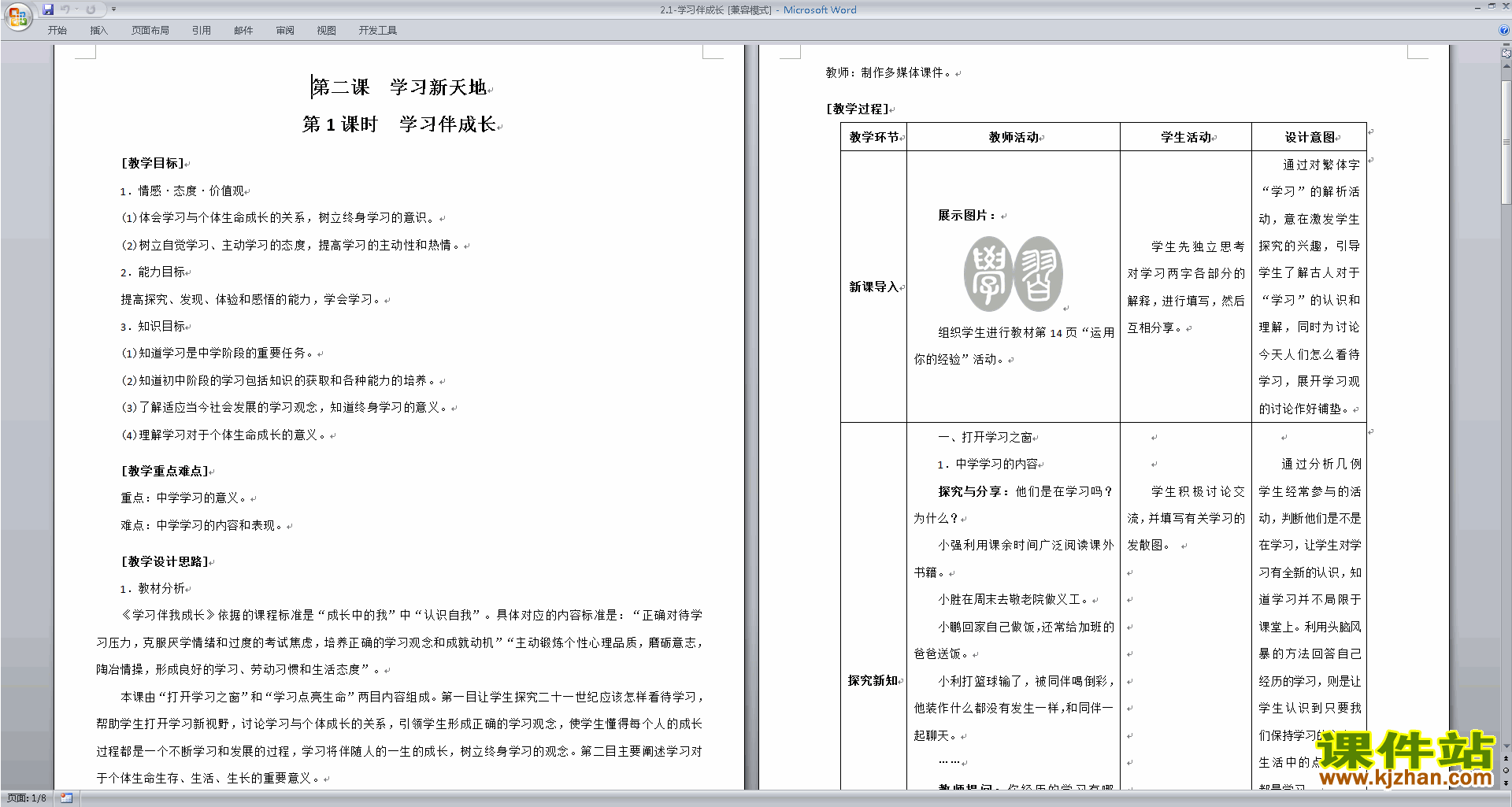Click table header 教师活动
The height and width of the screenshot is (807, 1512).
click(1014, 137)
